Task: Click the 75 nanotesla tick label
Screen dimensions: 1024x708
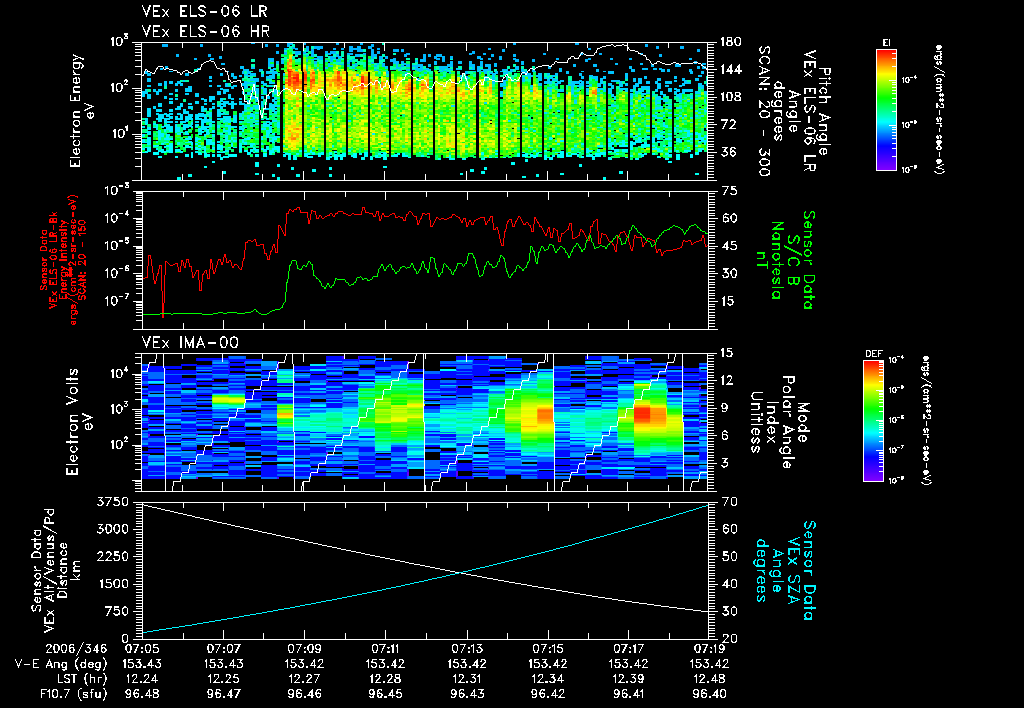Action: (730, 191)
